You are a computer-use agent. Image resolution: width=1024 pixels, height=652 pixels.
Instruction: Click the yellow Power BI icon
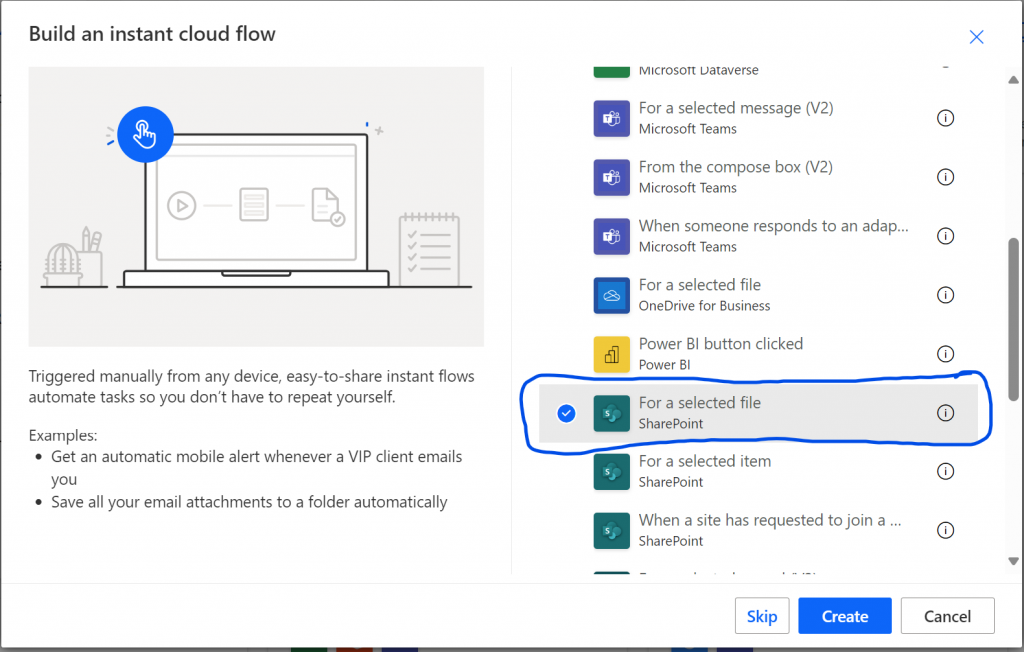point(611,354)
